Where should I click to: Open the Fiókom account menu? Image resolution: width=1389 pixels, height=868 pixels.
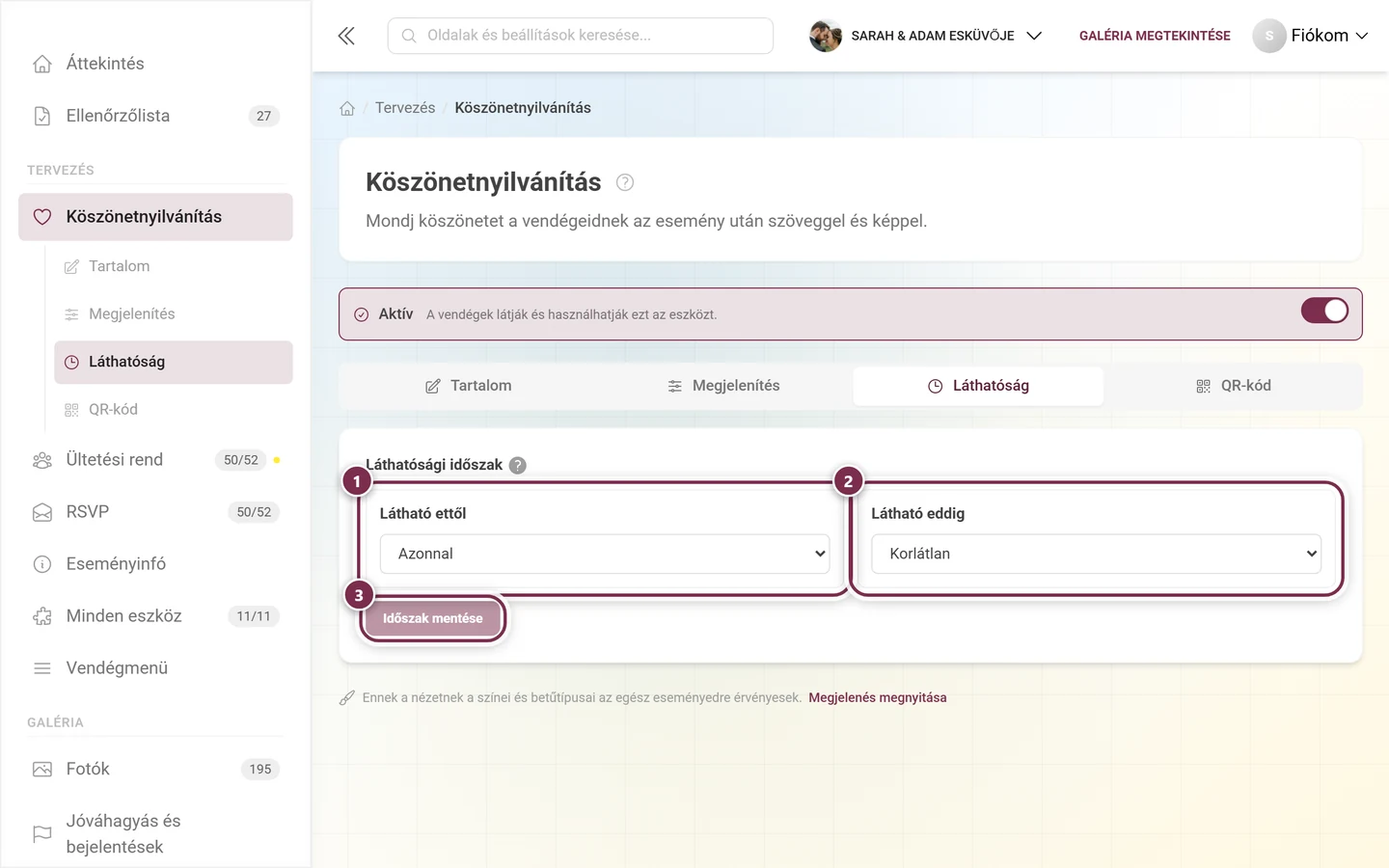tap(1311, 36)
